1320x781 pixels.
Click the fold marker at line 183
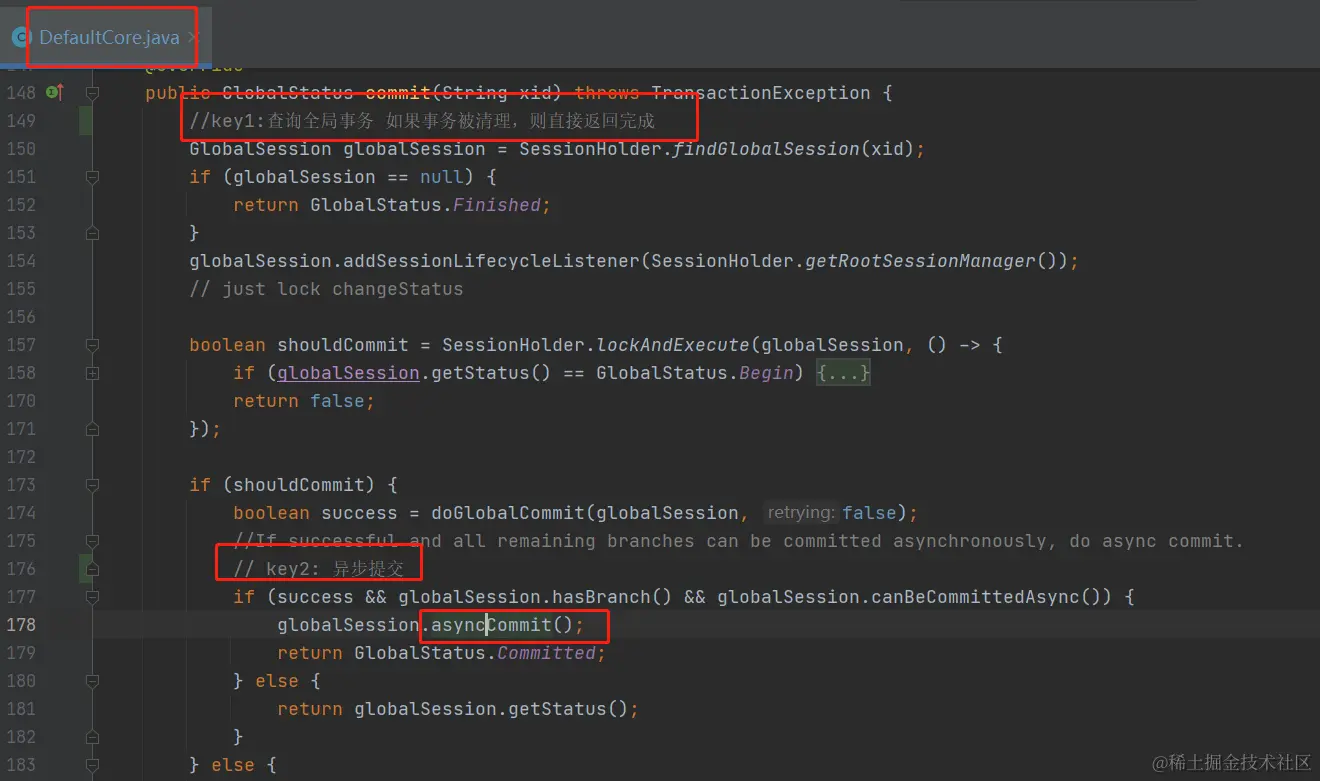coord(93,765)
